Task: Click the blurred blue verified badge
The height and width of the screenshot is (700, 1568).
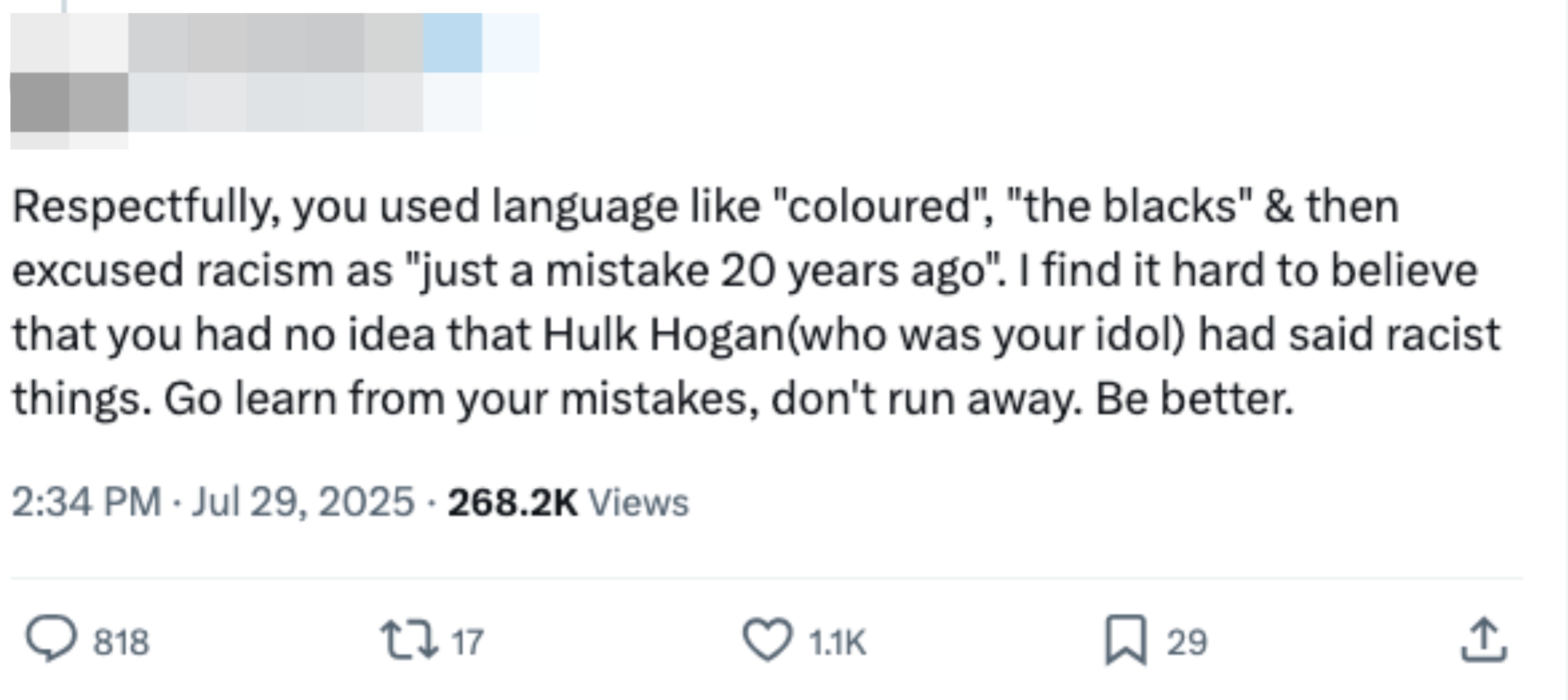Action: pos(452,43)
